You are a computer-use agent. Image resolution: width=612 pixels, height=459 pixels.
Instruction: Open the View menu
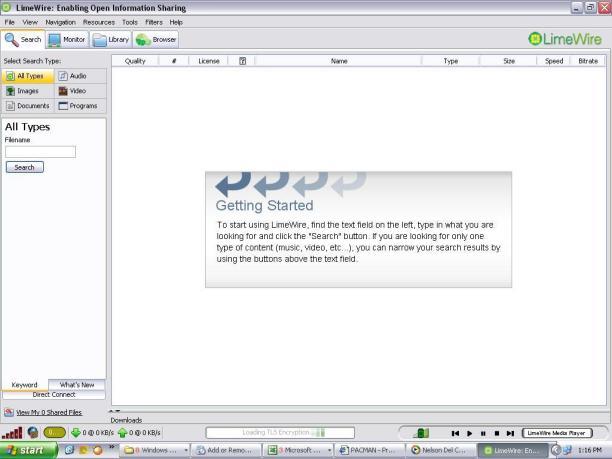tap(30, 22)
